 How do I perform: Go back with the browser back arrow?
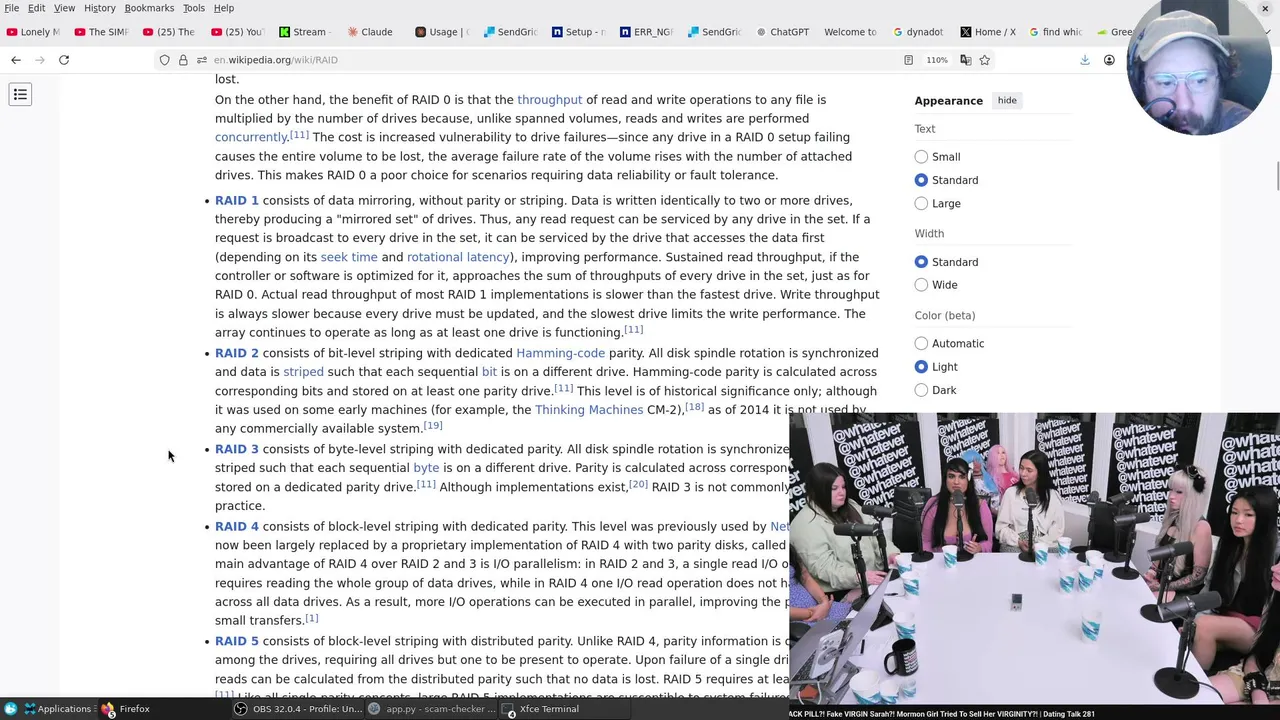pyautogui.click(x=16, y=60)
